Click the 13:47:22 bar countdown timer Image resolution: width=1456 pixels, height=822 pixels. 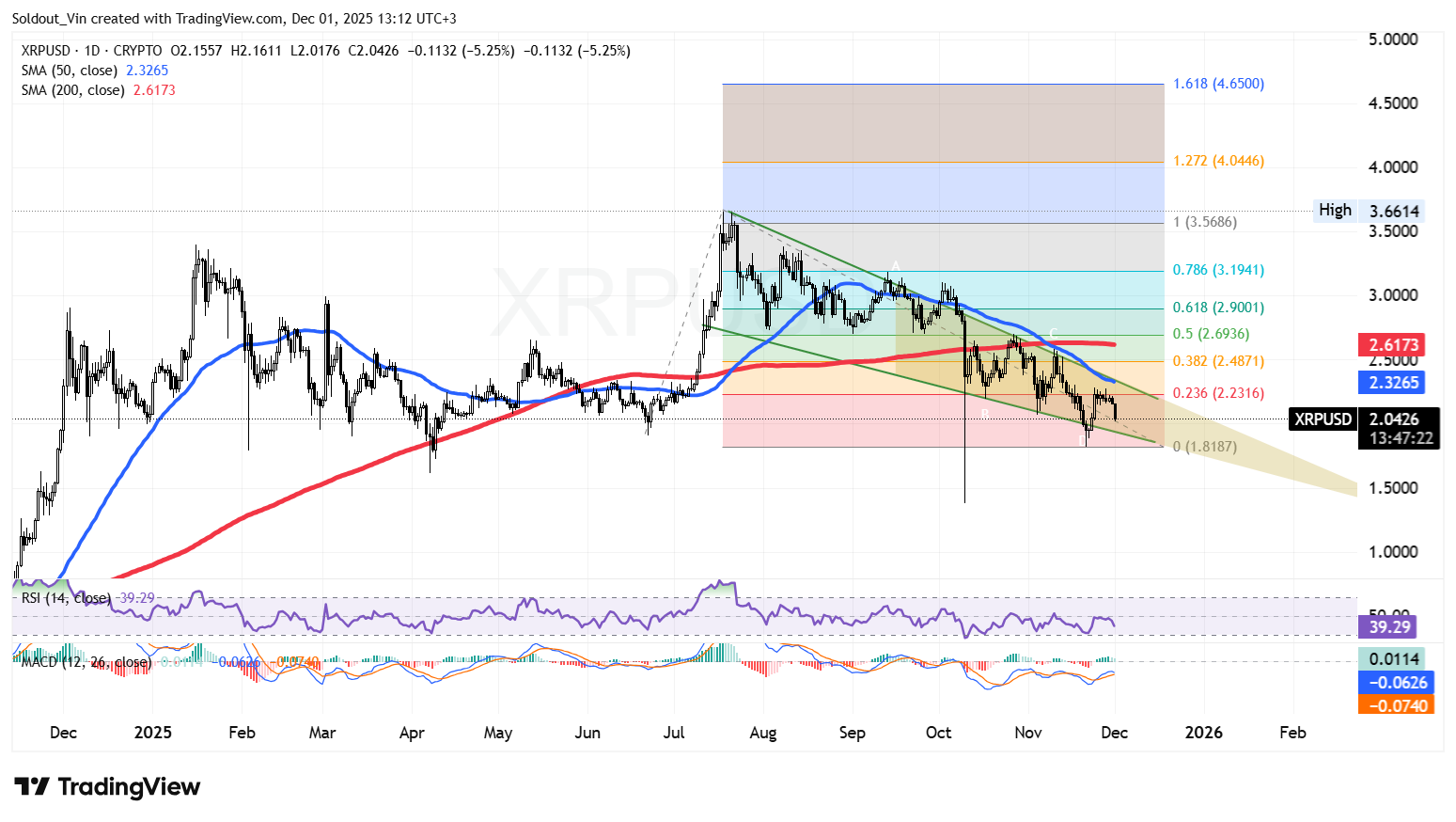[1400, 436]
